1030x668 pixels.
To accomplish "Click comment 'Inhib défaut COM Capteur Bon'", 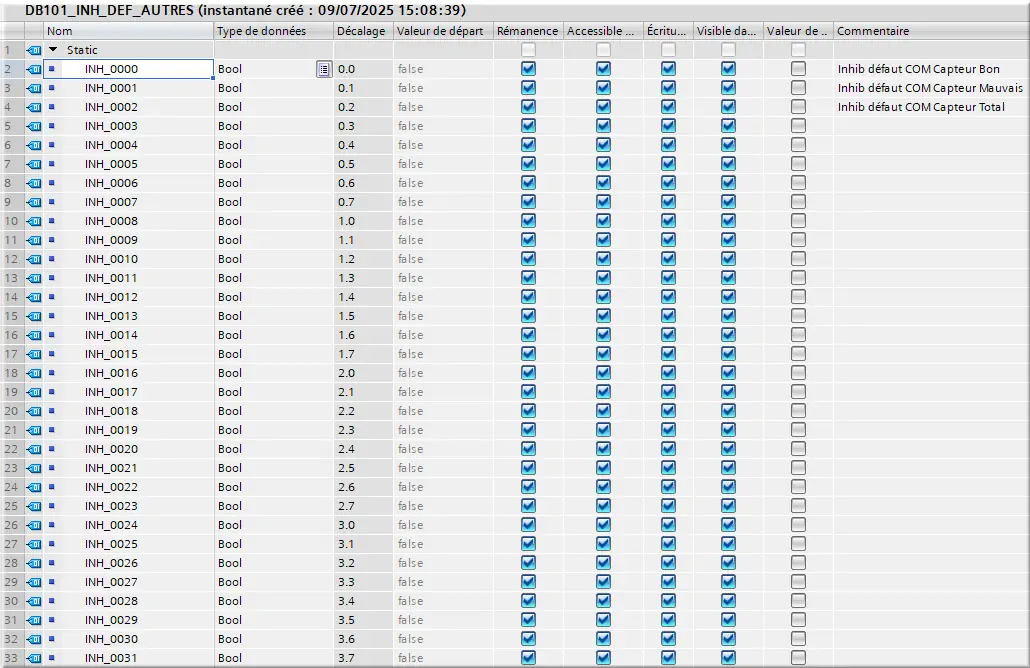I will pyautogui.click(x=918, y=69).
